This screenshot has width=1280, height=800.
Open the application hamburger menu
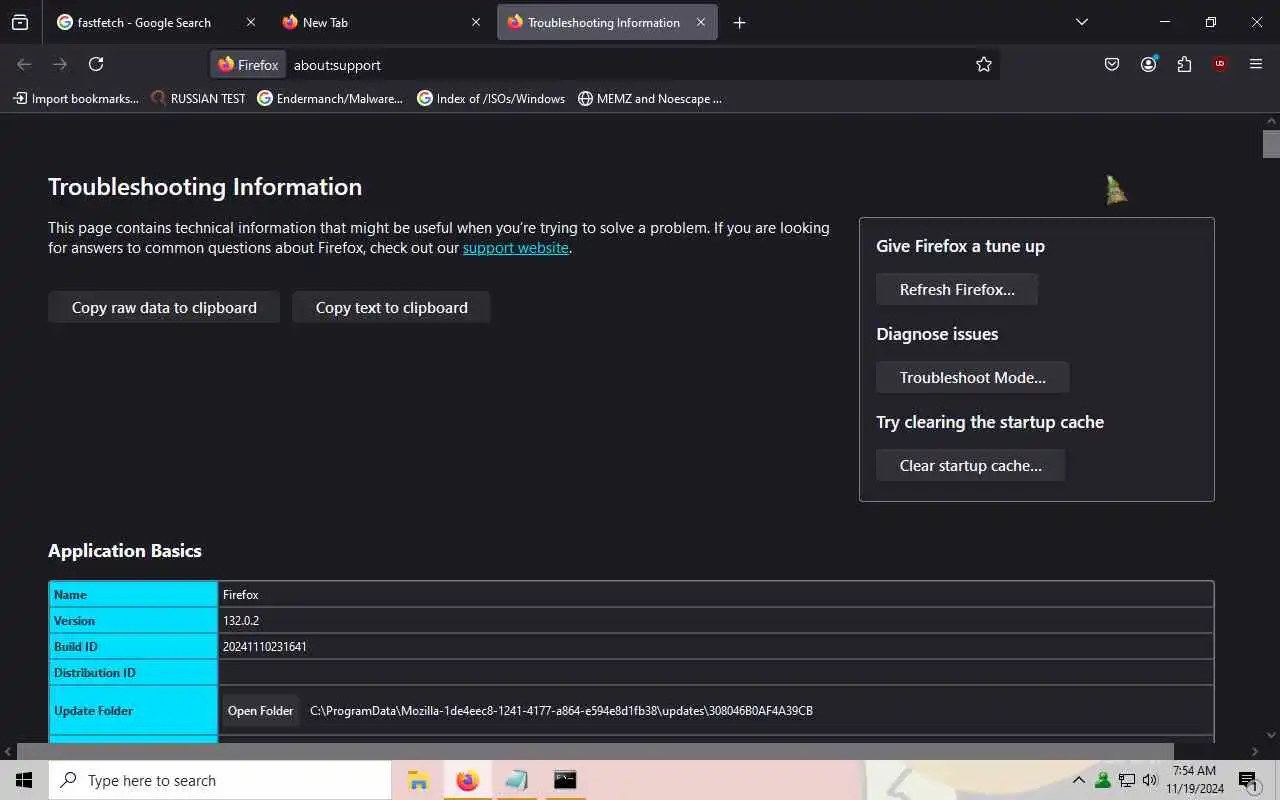click(x=1256, y=64)
